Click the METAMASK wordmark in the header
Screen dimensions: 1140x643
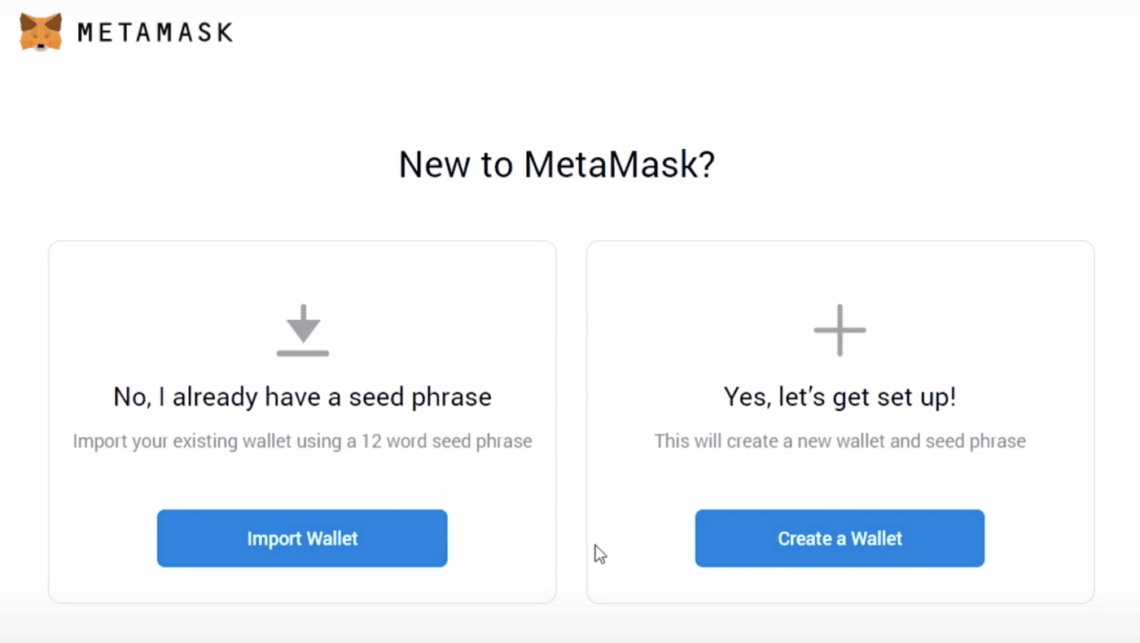155,31
